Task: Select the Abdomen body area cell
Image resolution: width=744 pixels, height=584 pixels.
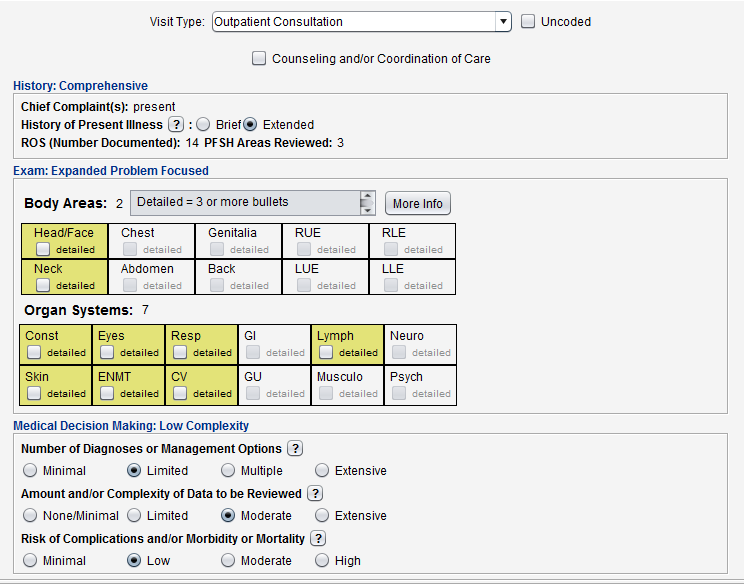Action: tap(151, 277)
